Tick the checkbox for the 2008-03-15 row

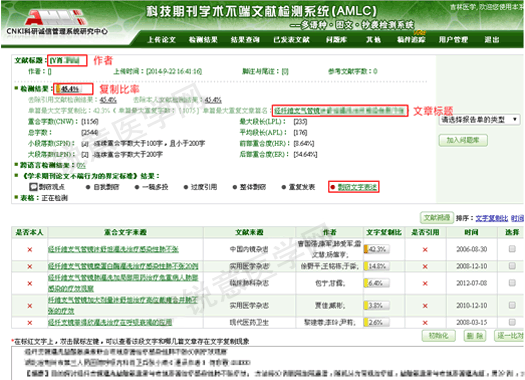tap(512, 322)
